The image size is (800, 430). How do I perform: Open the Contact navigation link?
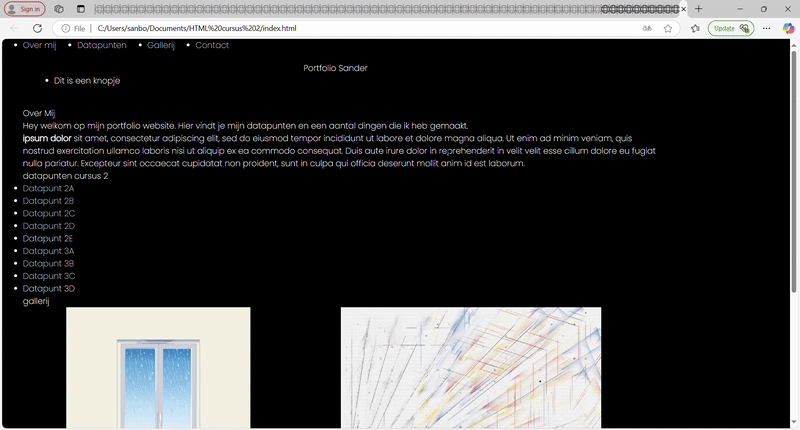(x=212, y=45)
